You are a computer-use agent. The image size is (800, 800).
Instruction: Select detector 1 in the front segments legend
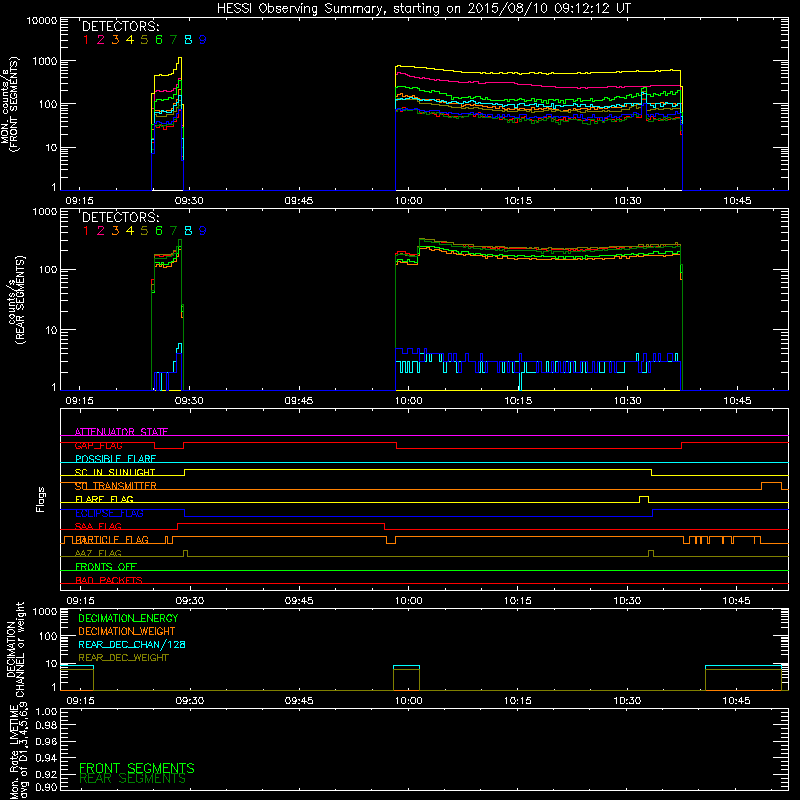tap(86, 40)
